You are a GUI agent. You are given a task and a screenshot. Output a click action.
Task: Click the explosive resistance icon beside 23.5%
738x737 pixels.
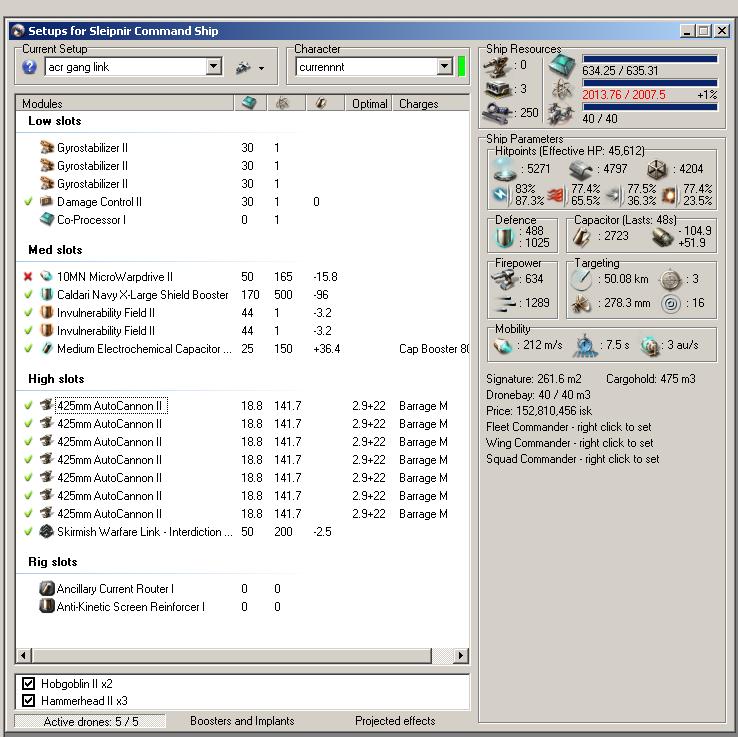pos(668,195)
